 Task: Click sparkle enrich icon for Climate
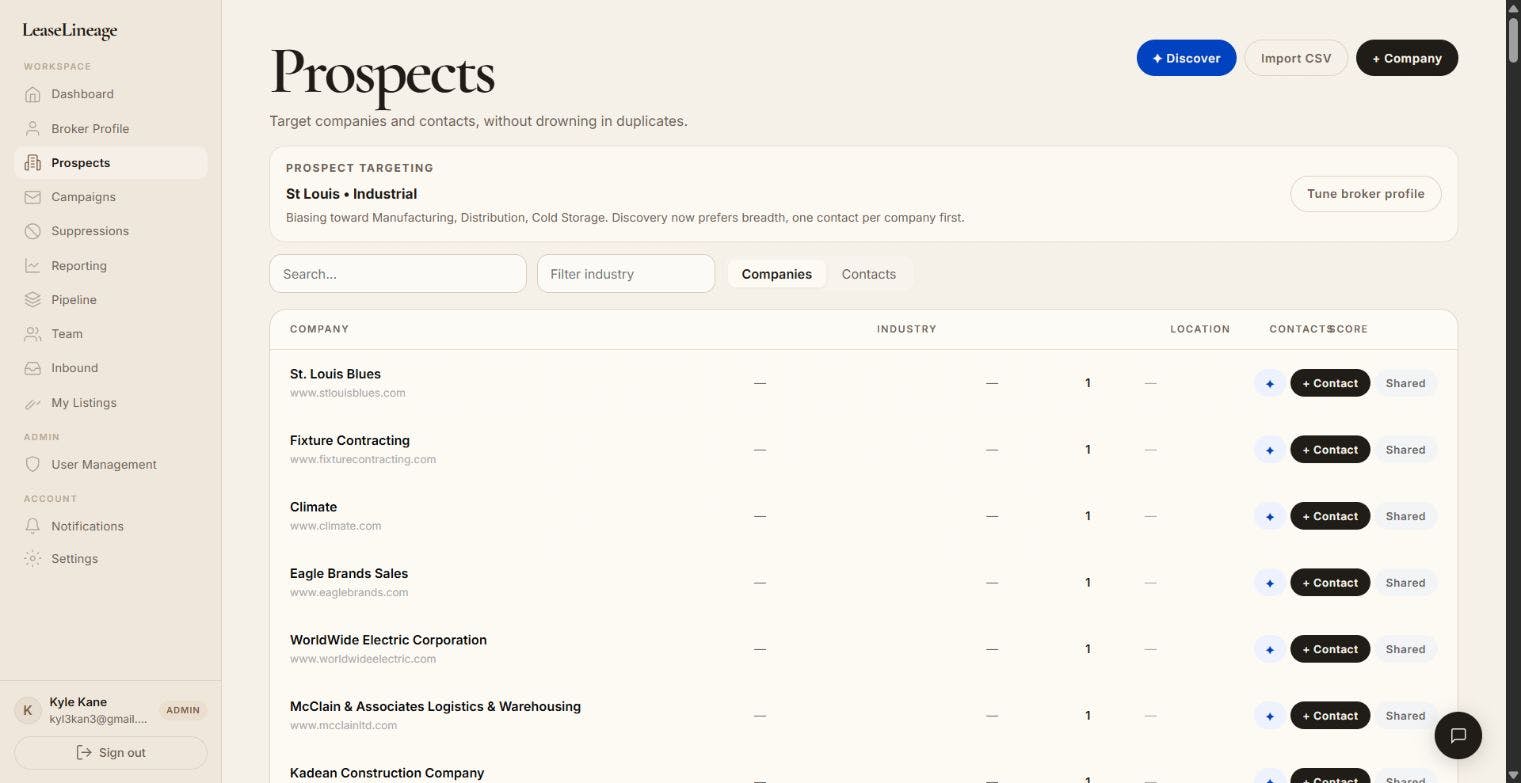click(x=1270, y=516)
